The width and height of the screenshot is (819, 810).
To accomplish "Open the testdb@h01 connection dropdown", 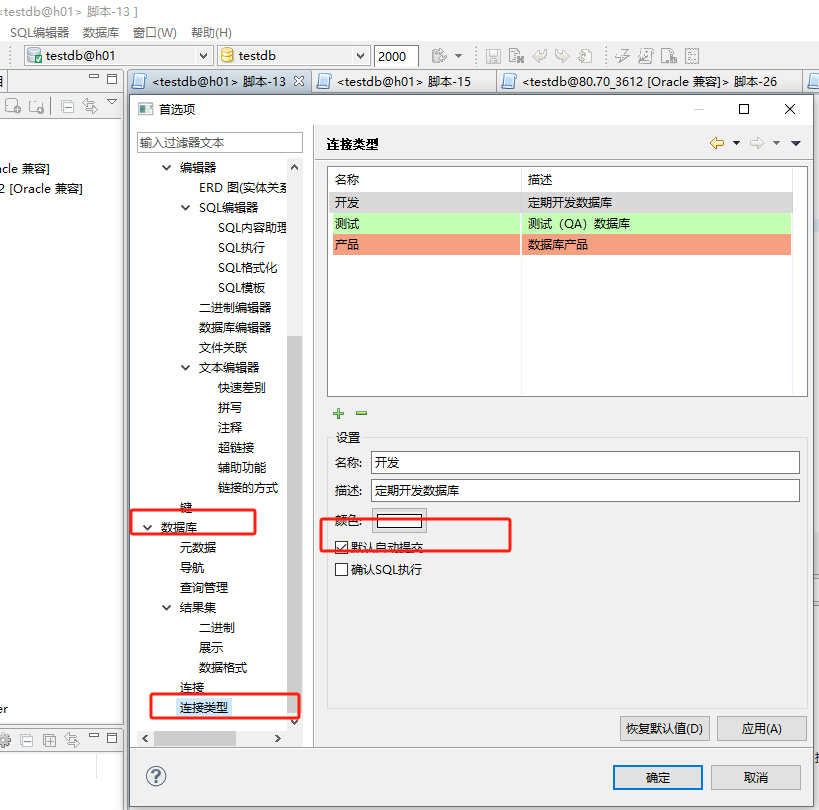I will coord(203,55).
